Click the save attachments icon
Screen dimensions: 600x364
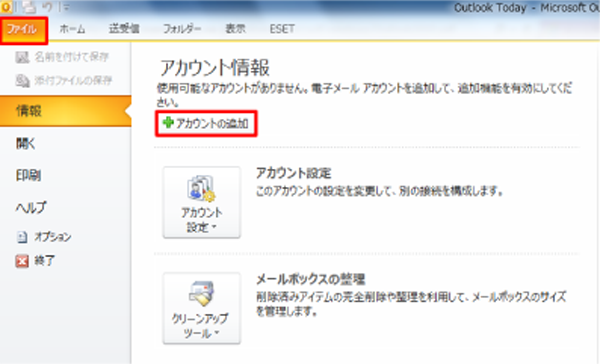[x=22, y=81]
